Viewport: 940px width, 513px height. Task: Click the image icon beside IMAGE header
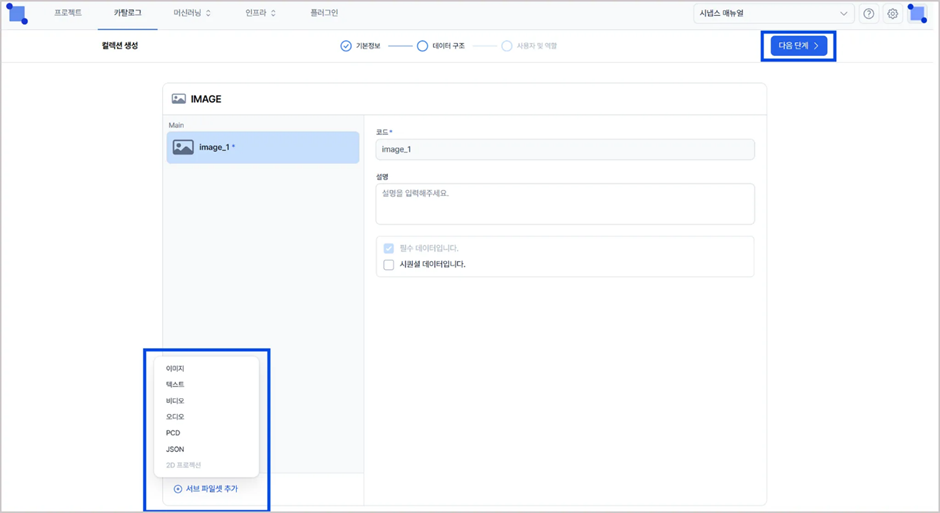coord(179,99)
